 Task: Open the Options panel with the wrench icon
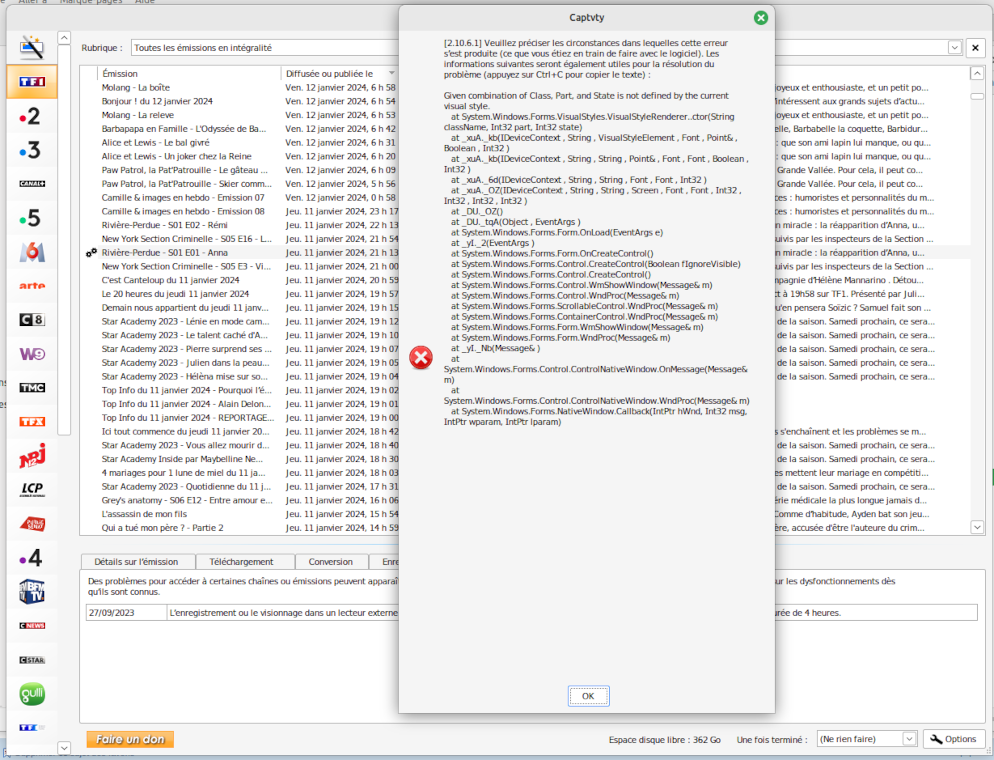[x=953, y=738]
